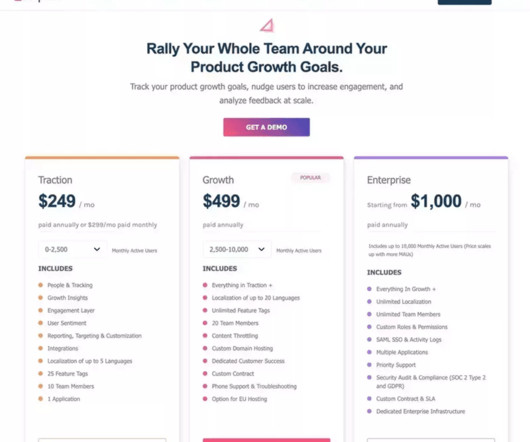
Task: Click the orange bullet beside People & Tracking
Action: pos(41,285)
